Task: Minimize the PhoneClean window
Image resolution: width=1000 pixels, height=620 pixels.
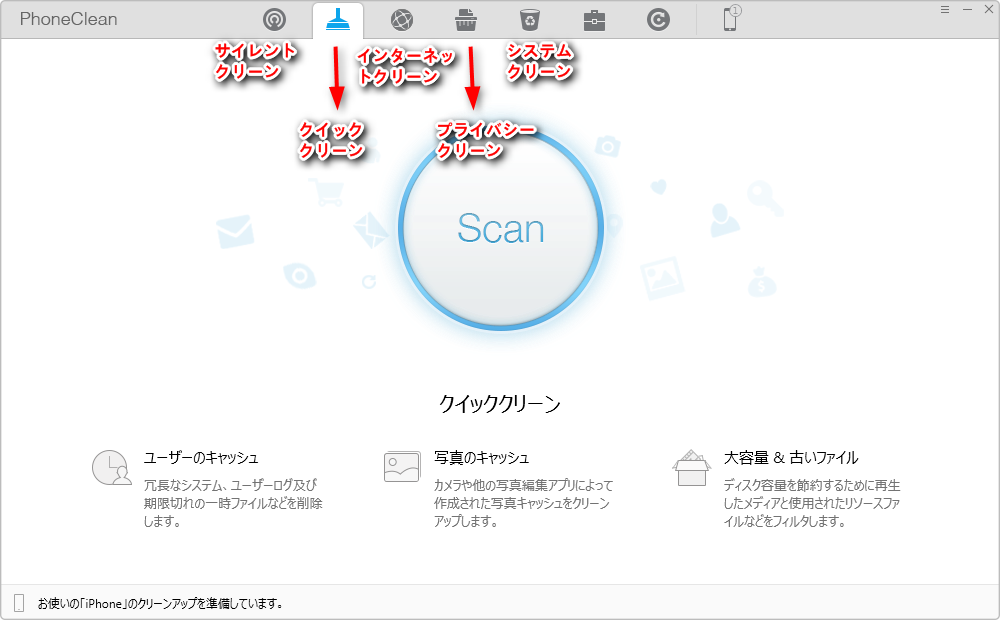Action: [x=967, y=10]
